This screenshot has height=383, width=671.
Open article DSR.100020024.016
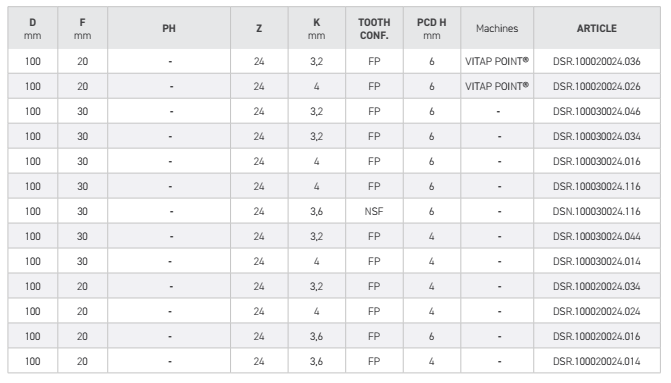597,336
